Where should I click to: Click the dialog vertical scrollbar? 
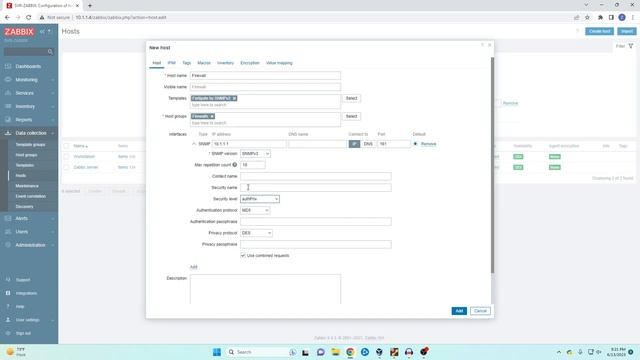[492, 165]
